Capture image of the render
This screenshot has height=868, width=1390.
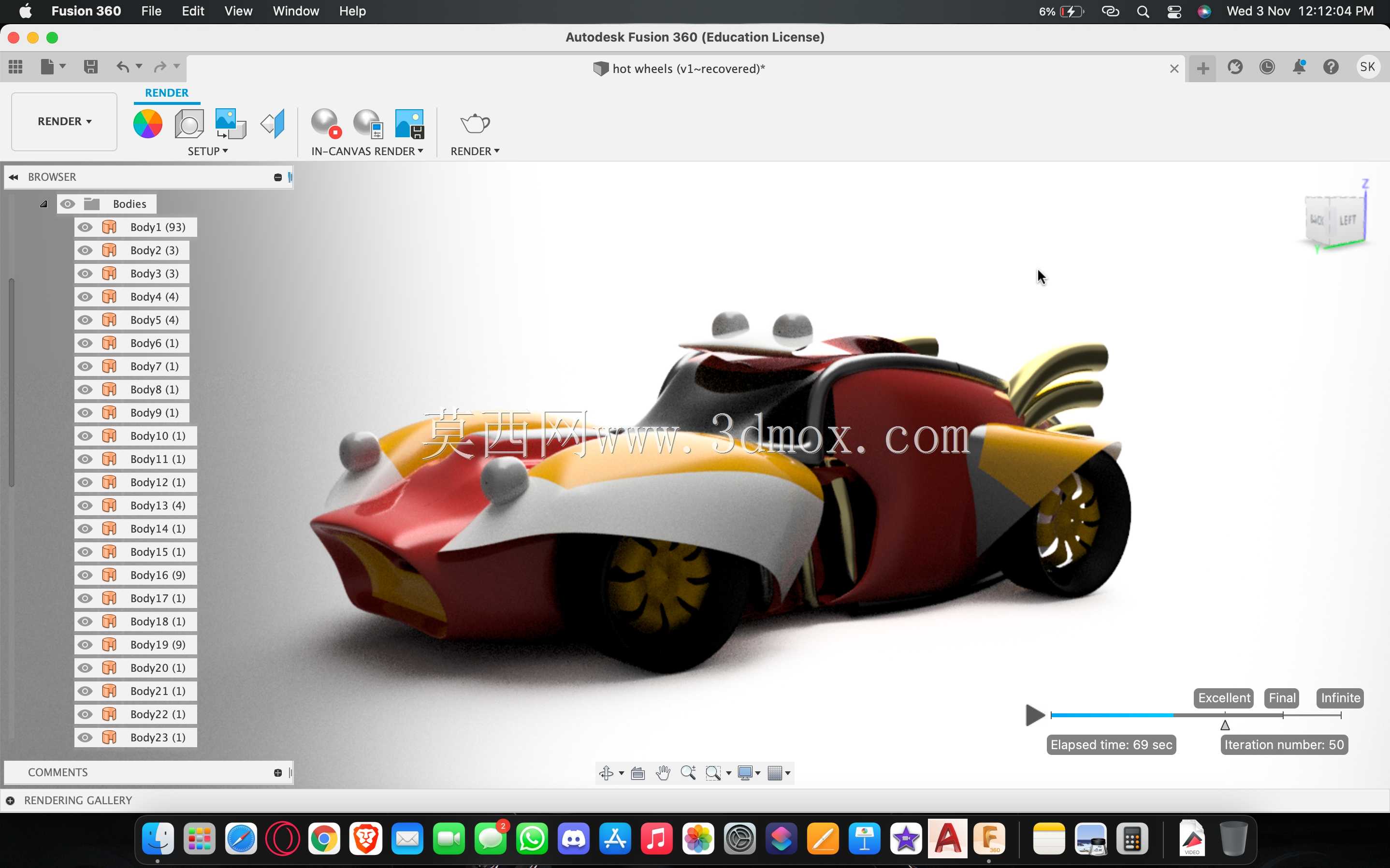410,123
